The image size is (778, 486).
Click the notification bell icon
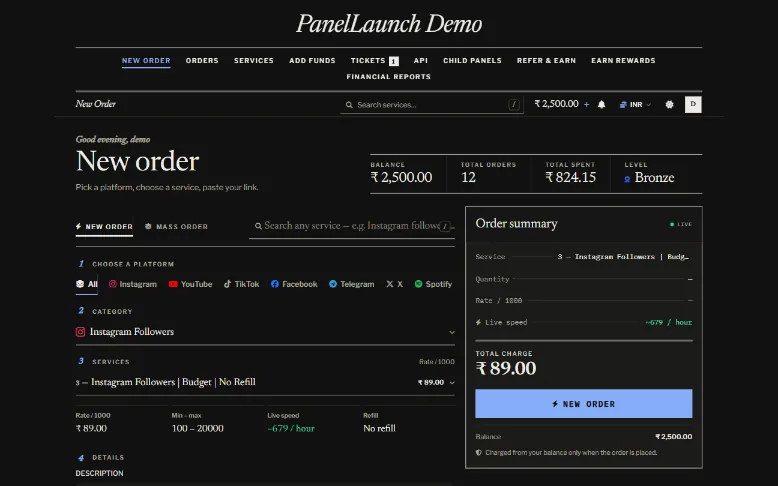(601, 104)
